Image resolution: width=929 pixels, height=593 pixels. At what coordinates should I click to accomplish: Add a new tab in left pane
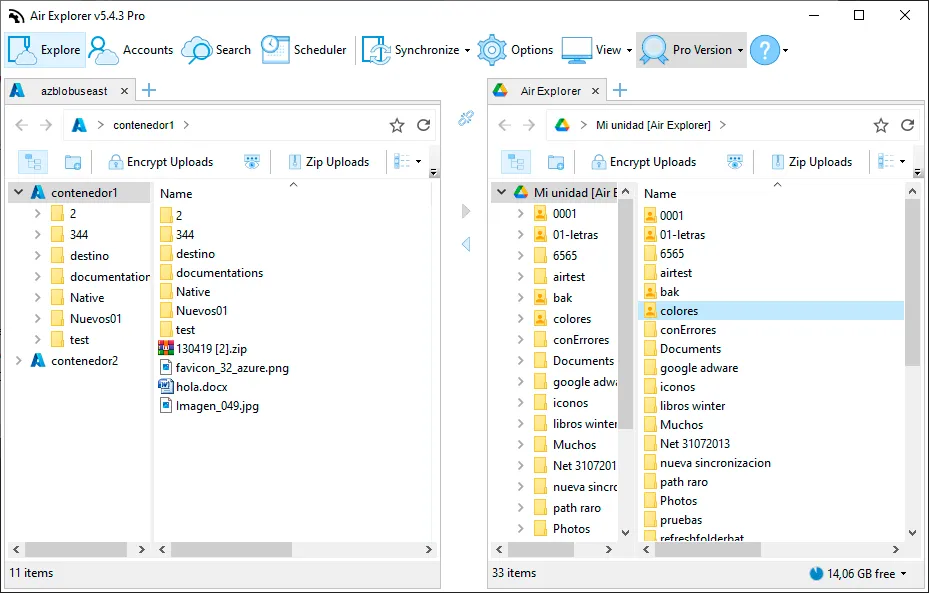point(149,90)
